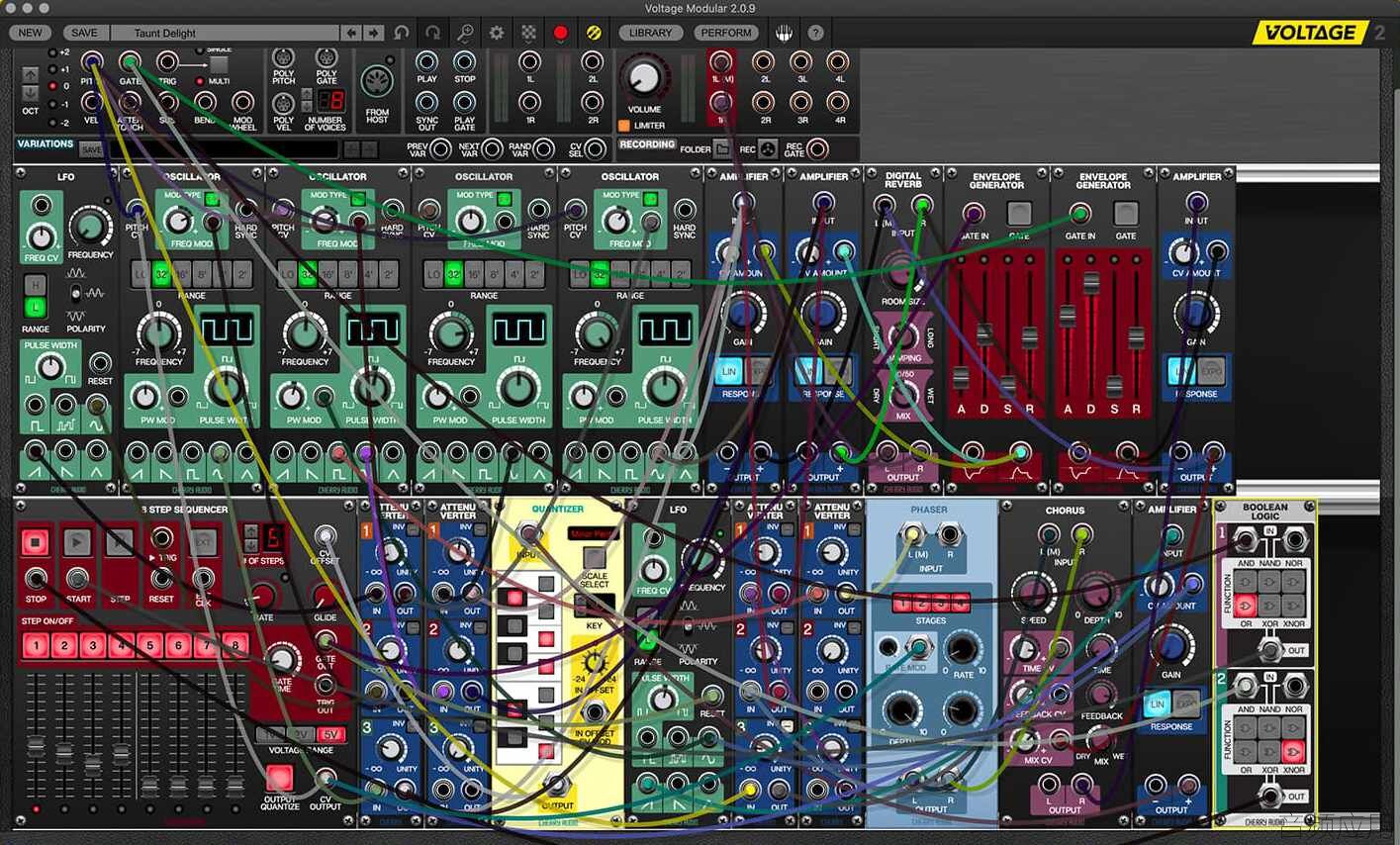Click the sequencer START play button
This screenshot has width=1400, height=845.
coord(77,541)
